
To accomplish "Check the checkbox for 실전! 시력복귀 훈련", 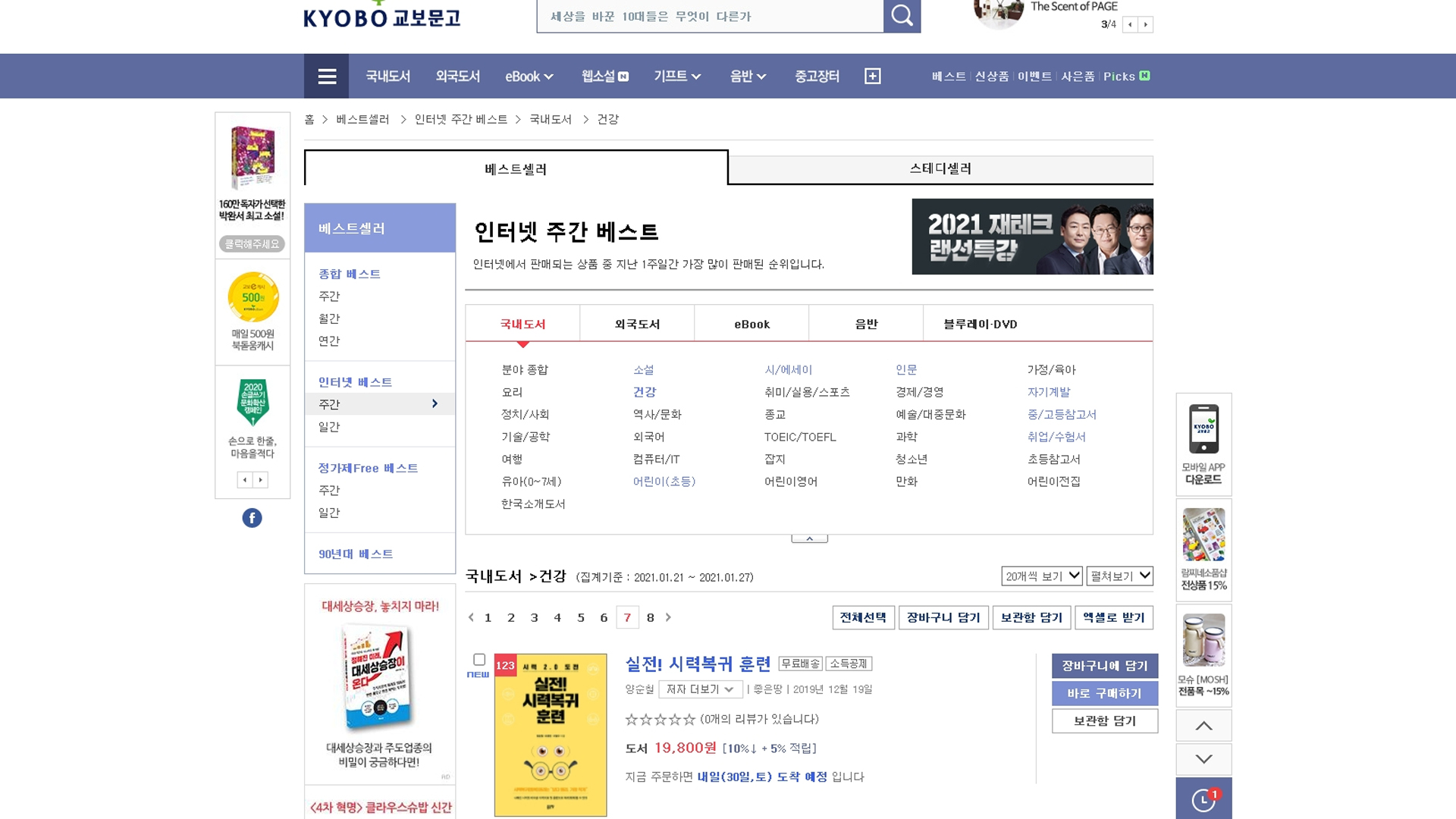I will click(479, 660).
